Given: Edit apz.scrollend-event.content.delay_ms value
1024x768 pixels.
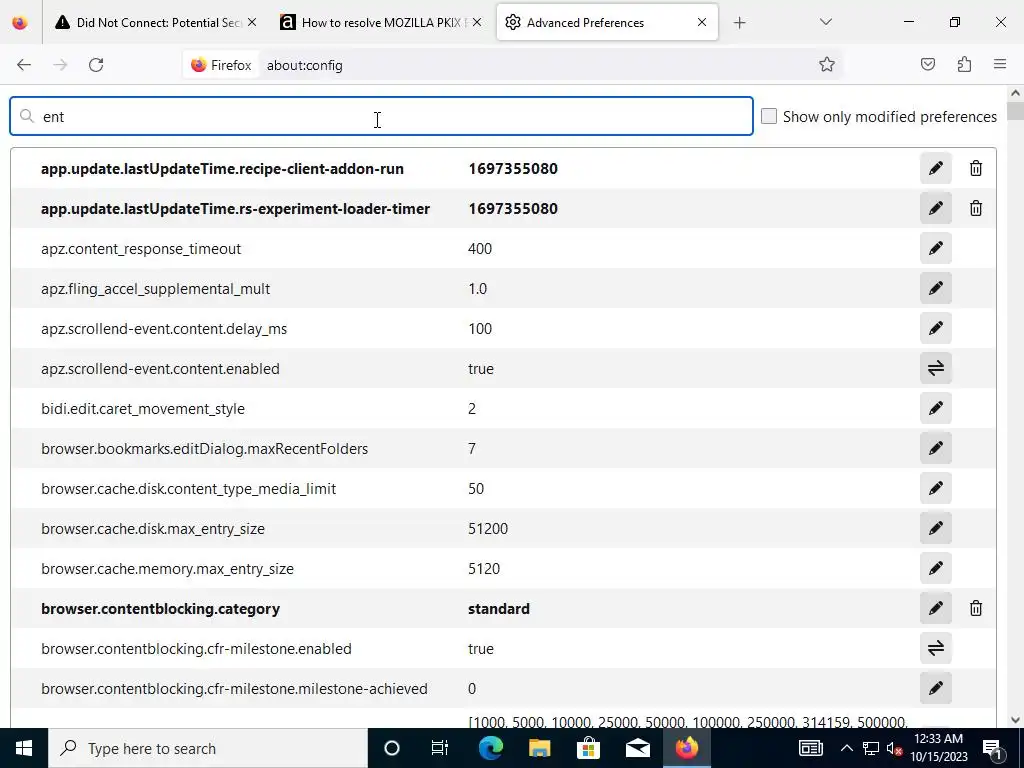Looking at the screenshot, I should pyautogui.click(x=935, y=328).
